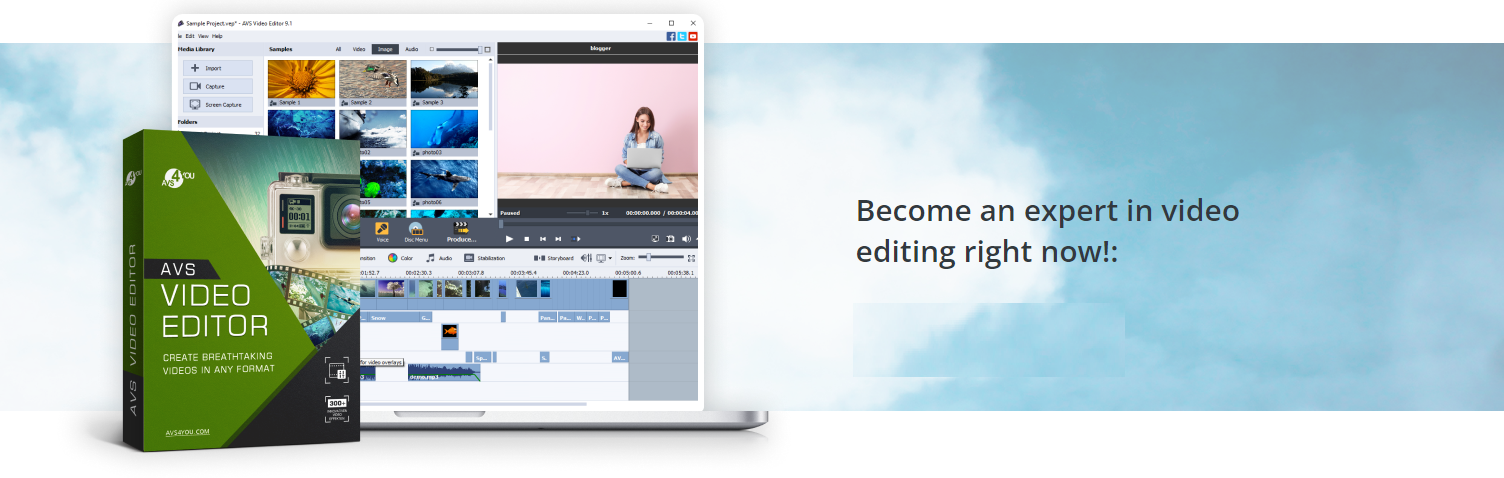
Task: Switch to the All media filter tab
Action: coord(338,49)
